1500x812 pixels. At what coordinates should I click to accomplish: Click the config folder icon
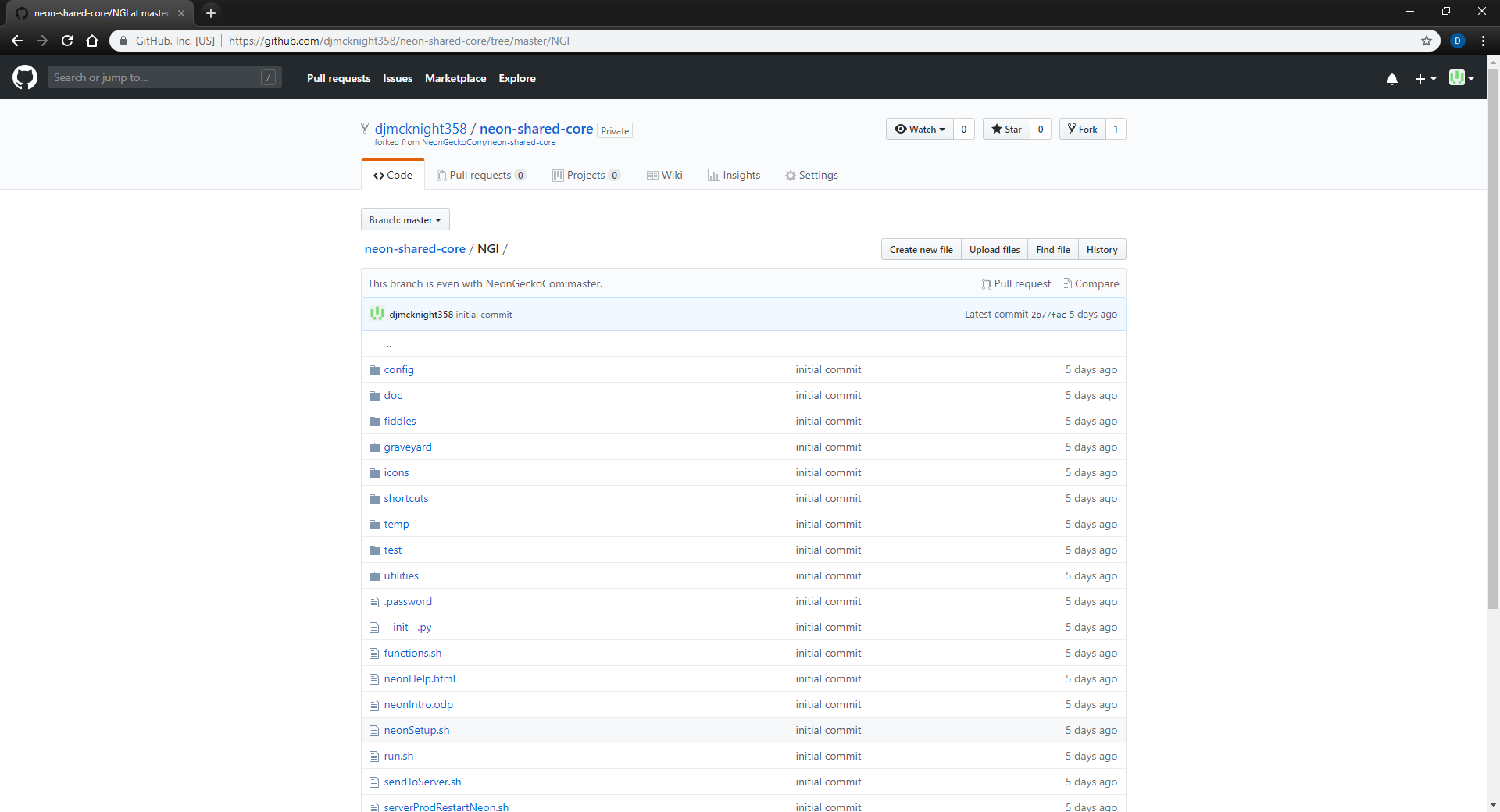[374, 370]
